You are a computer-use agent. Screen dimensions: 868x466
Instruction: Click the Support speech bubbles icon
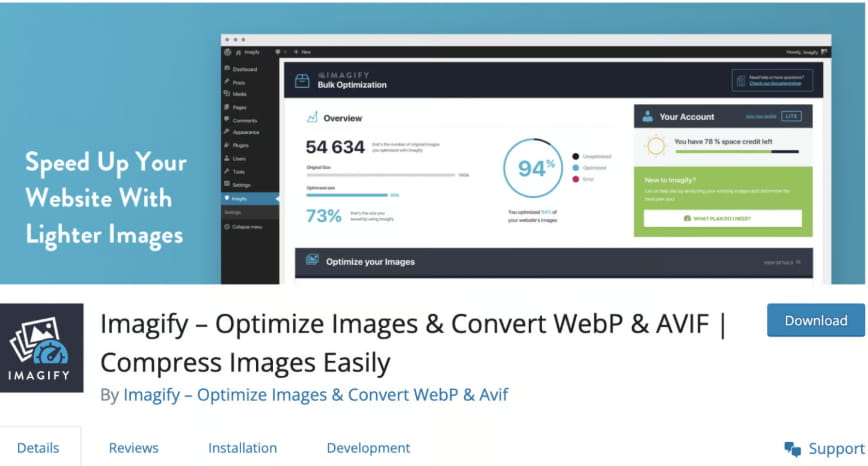point(793,449)
